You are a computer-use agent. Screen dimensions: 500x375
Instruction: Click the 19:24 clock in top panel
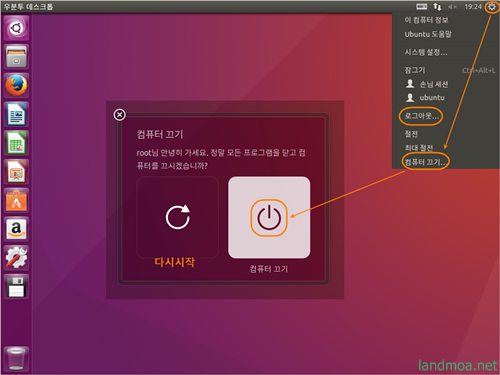coord(473,7)
